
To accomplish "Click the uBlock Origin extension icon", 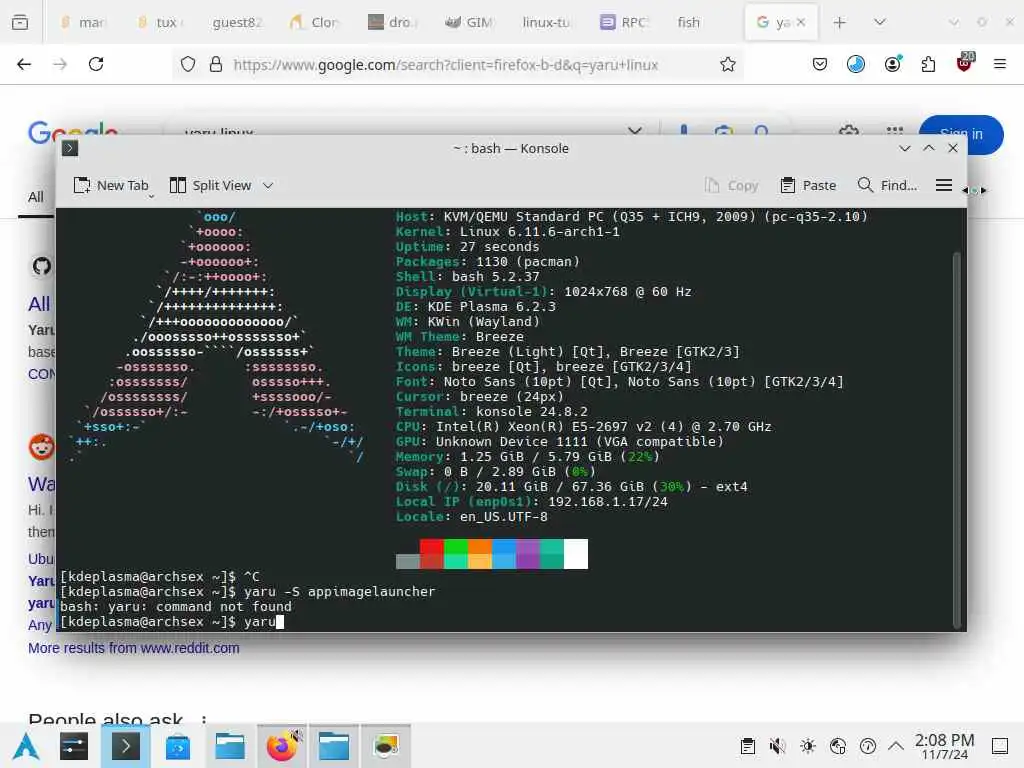I will tap(965, 63).
